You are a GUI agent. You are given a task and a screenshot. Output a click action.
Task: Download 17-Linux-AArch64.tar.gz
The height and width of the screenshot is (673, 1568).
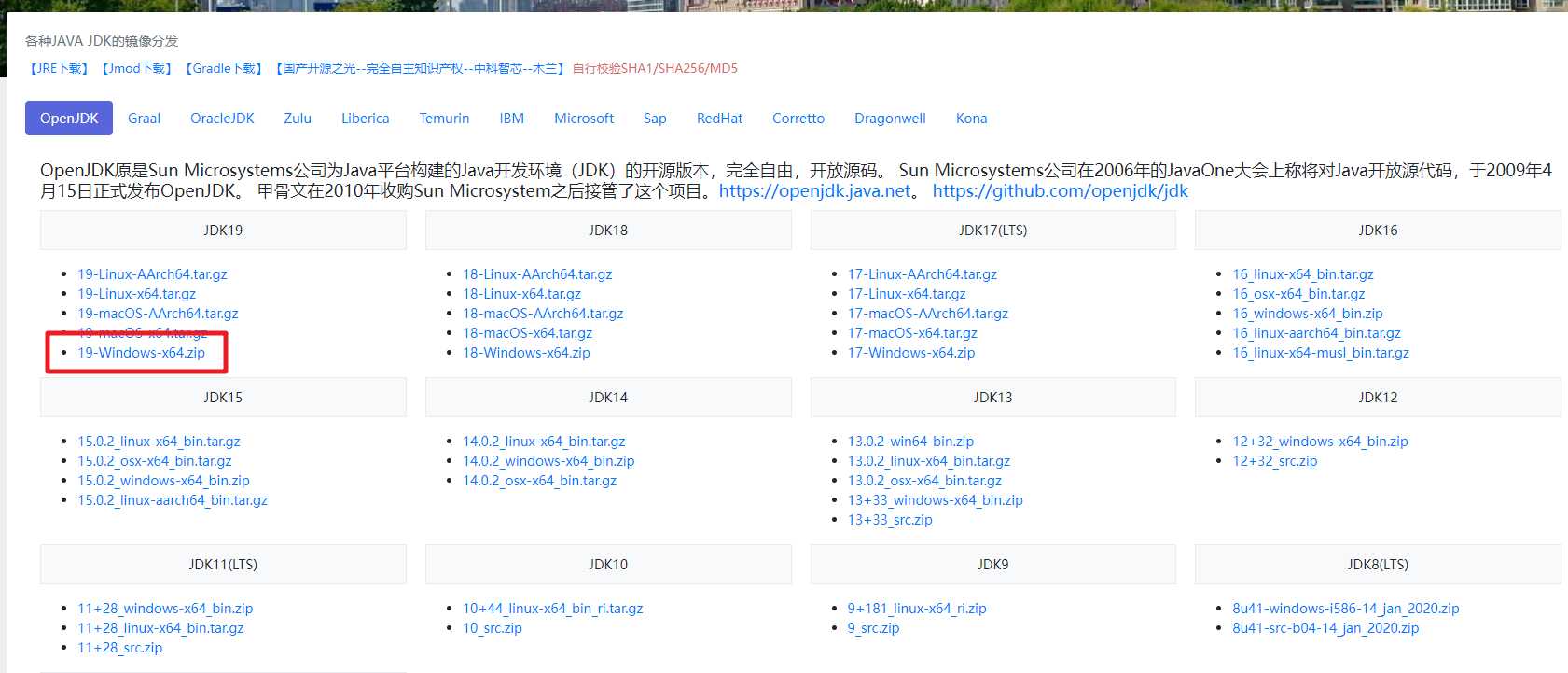(923, 274)
